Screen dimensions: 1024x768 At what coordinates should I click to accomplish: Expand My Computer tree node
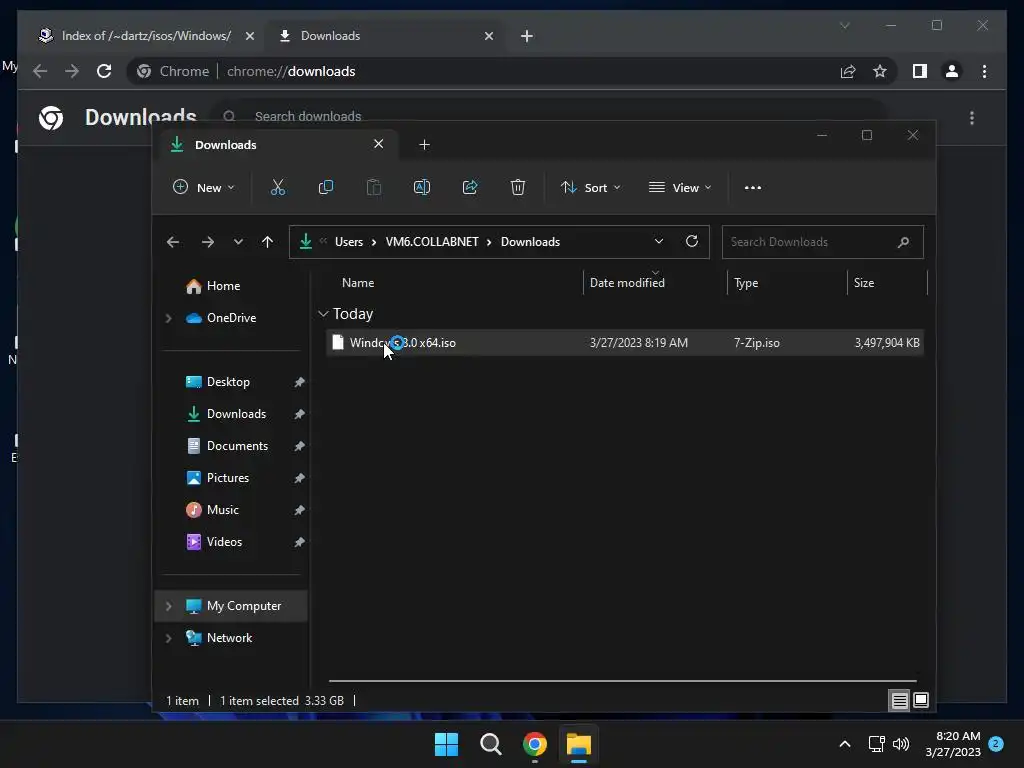point(168,606)
